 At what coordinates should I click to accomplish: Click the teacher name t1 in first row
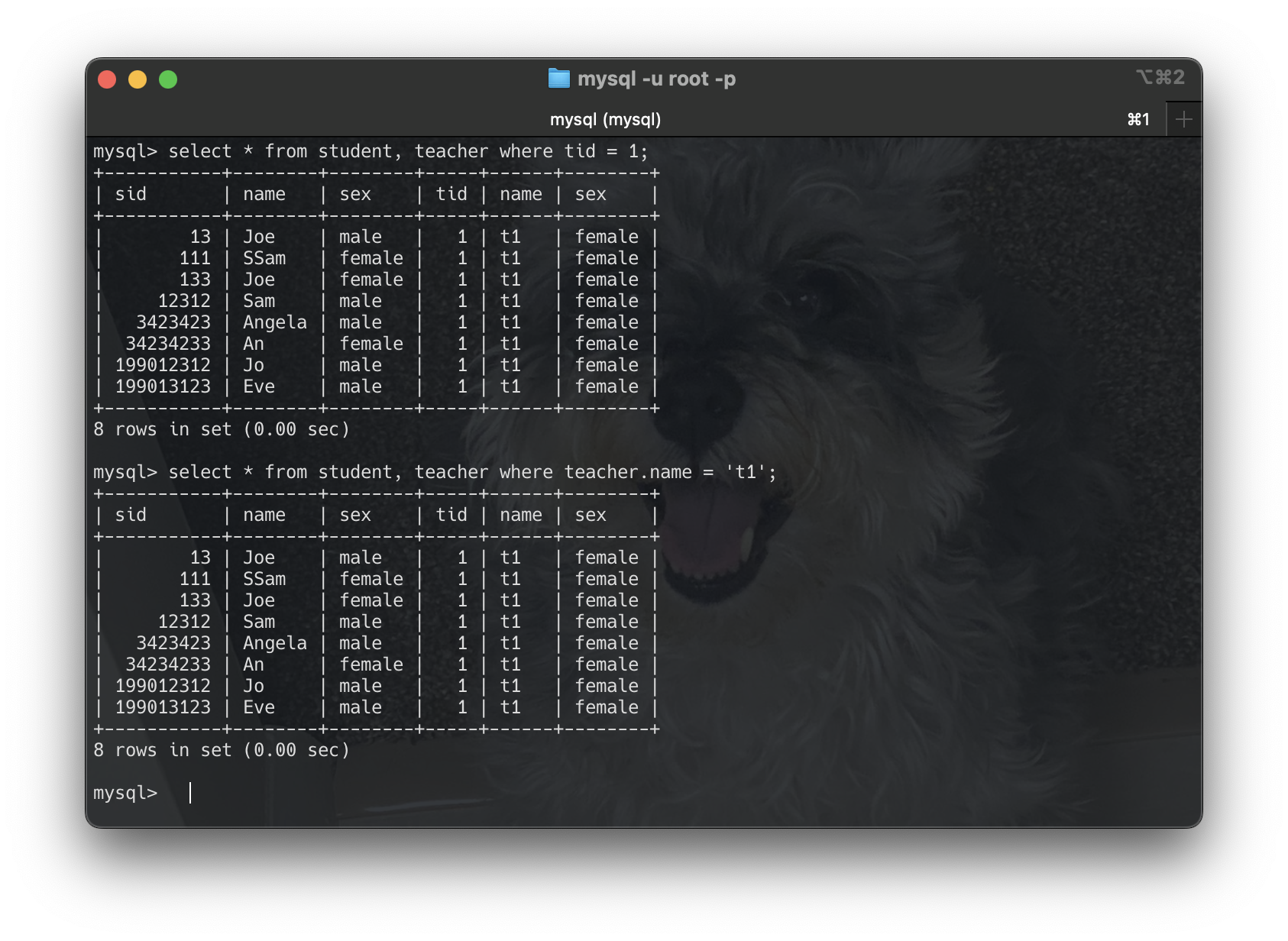[510, 236]
